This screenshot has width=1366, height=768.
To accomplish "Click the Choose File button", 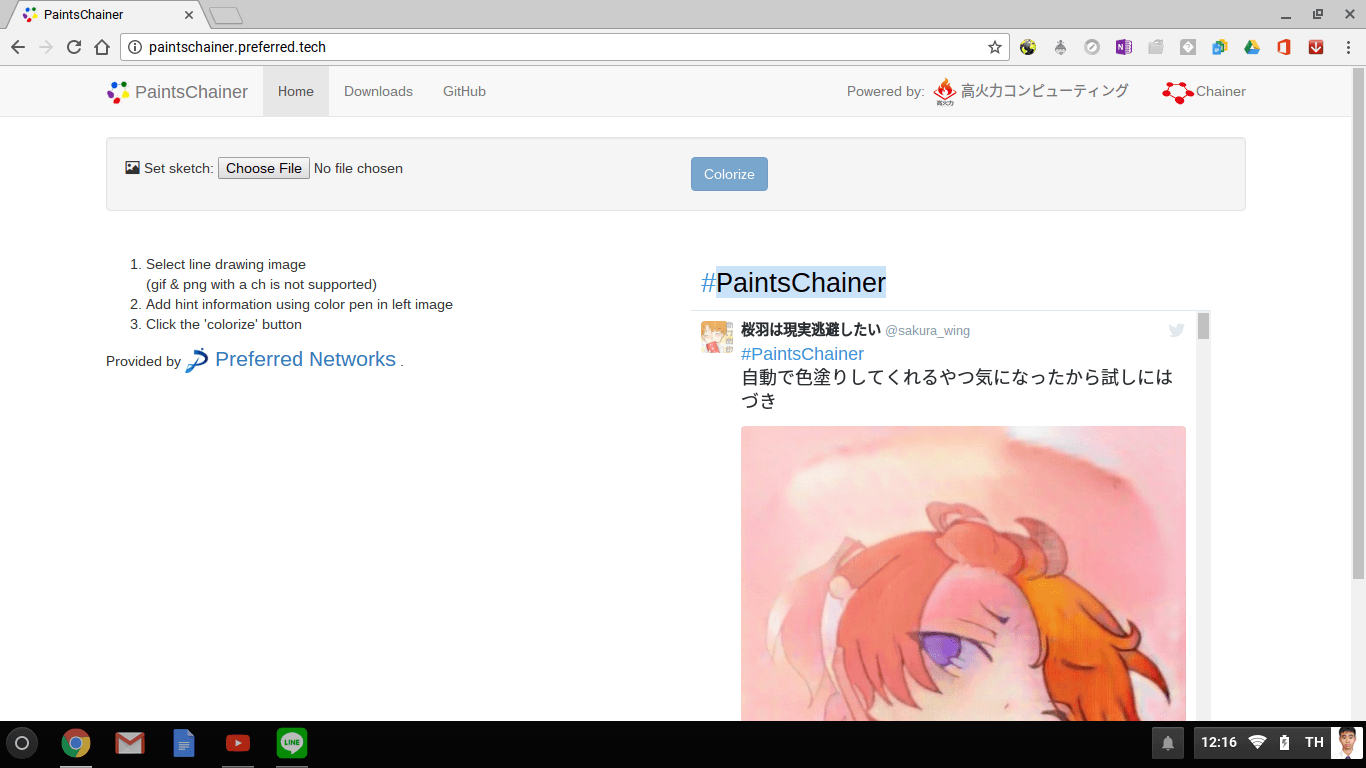I will [264, 168].
